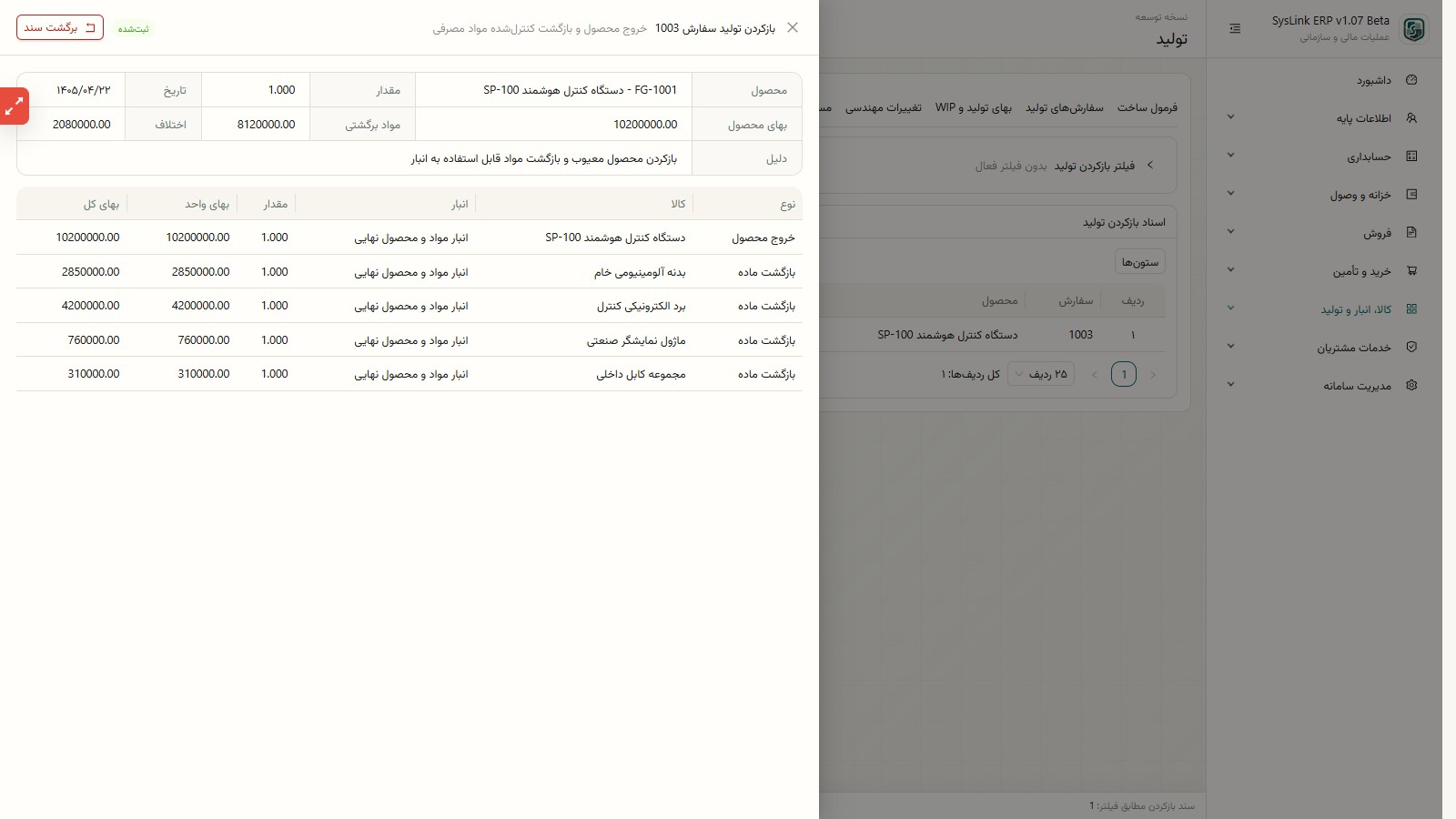Click order 1003 in background table

pyautogui.click(x=1080, y=335)
